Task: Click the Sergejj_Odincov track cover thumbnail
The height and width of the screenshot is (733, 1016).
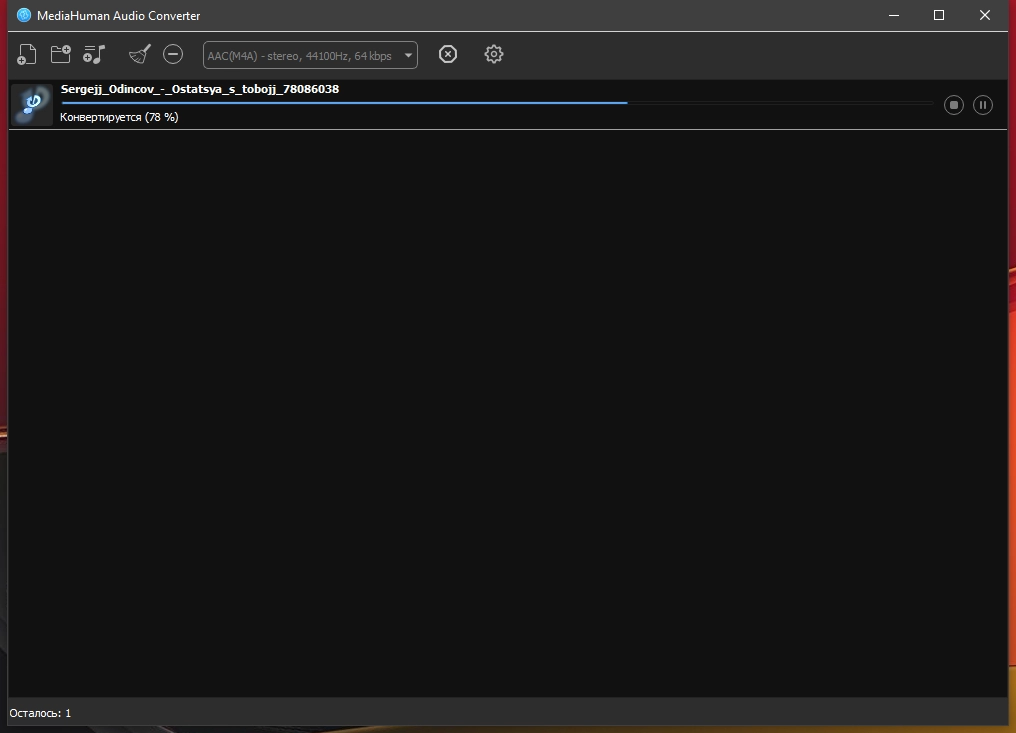Action: coord(32,104)
